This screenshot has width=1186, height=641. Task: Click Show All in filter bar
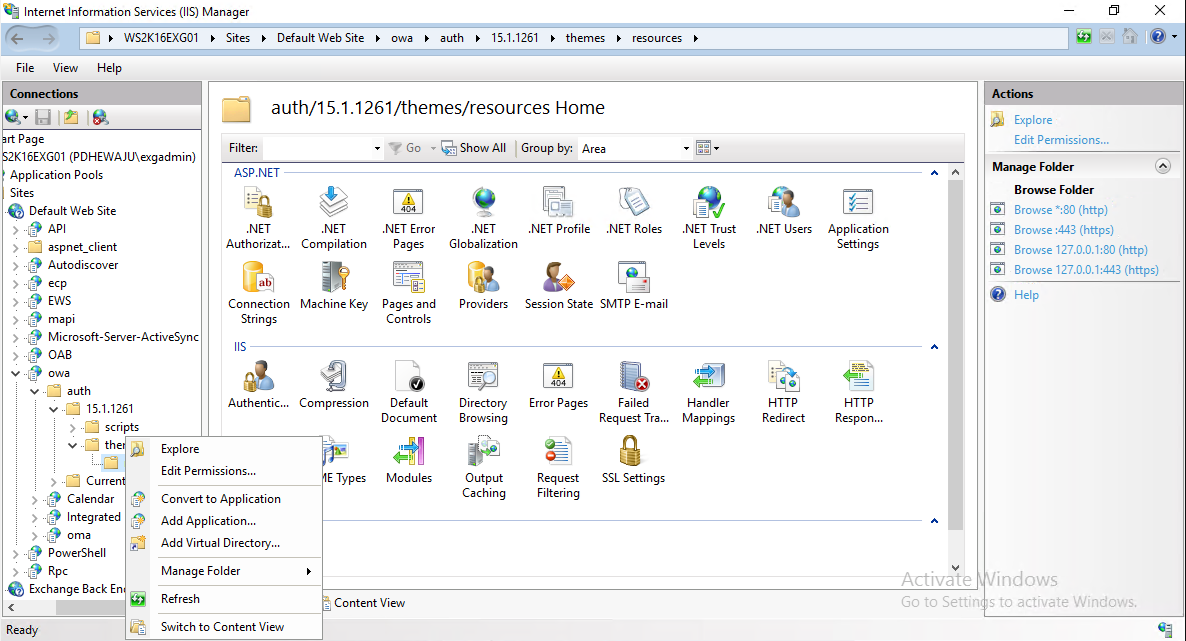[474, 148]
